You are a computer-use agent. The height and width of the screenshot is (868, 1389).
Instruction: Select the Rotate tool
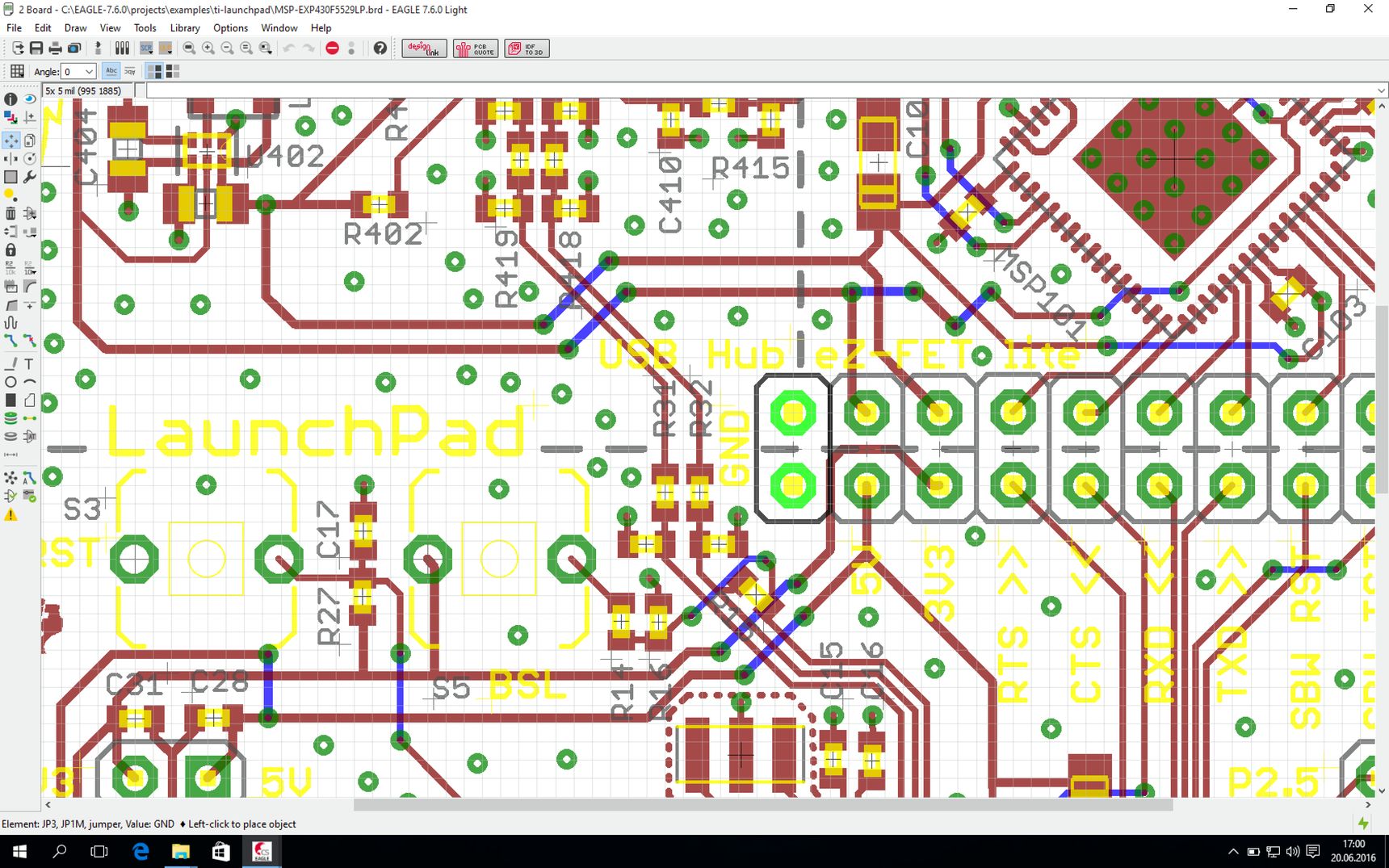pyautogui.click(x=30, y=158)
